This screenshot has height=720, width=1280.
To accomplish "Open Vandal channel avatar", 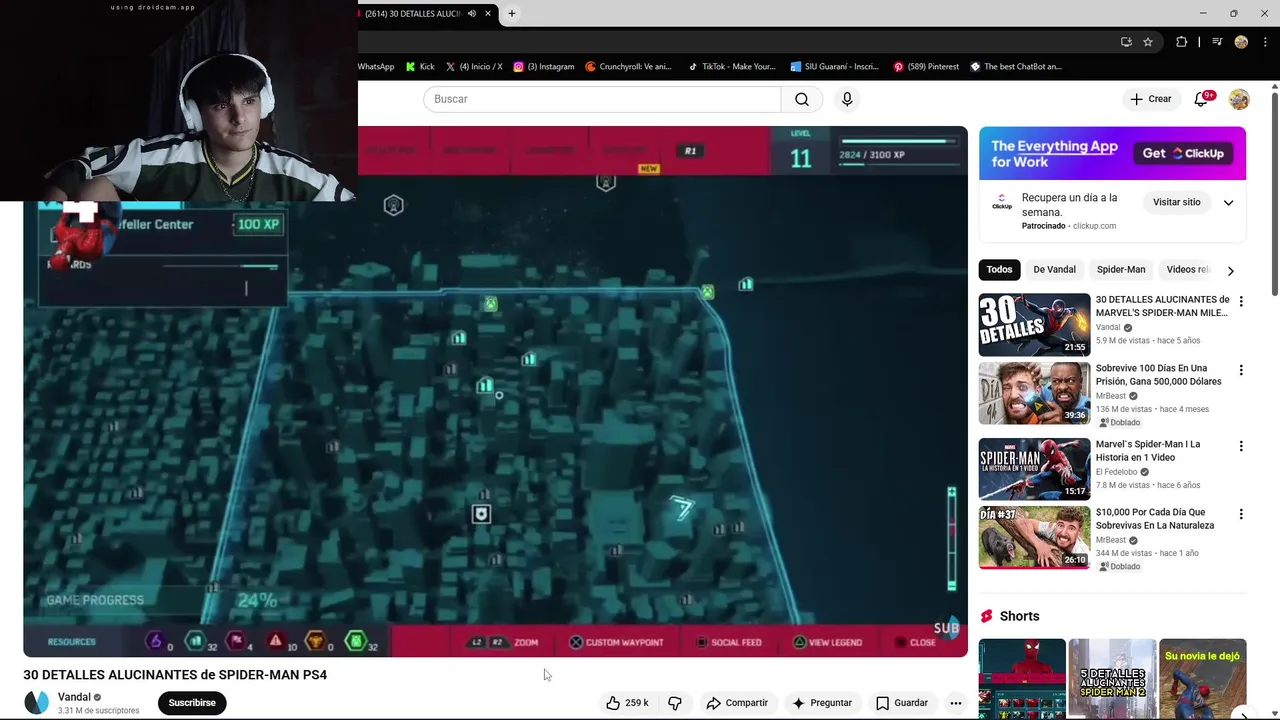I will click(x=36, y=702).
